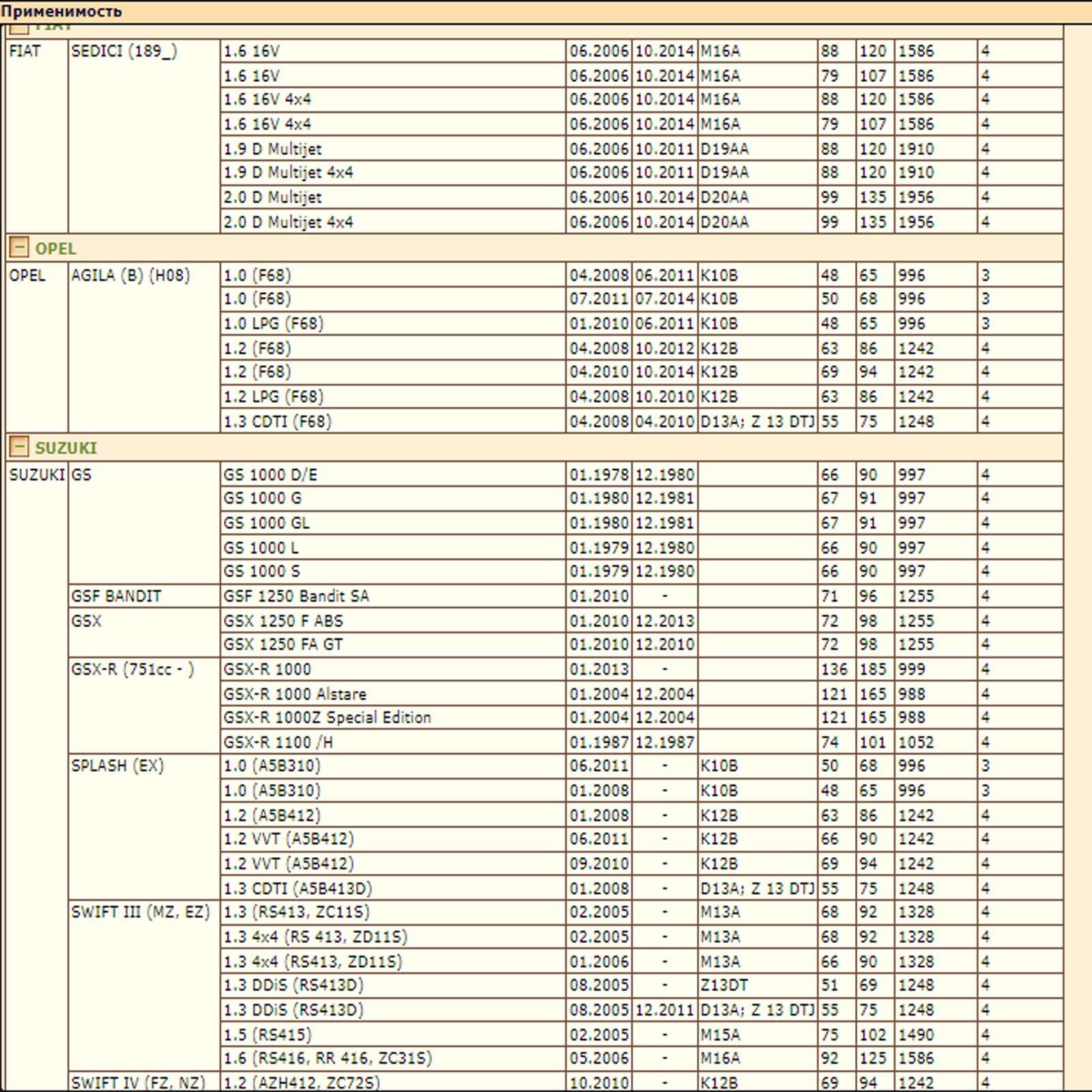Click the Применимость section header
Screen dimensions: 1092x1092
click(x=61, y=11)
